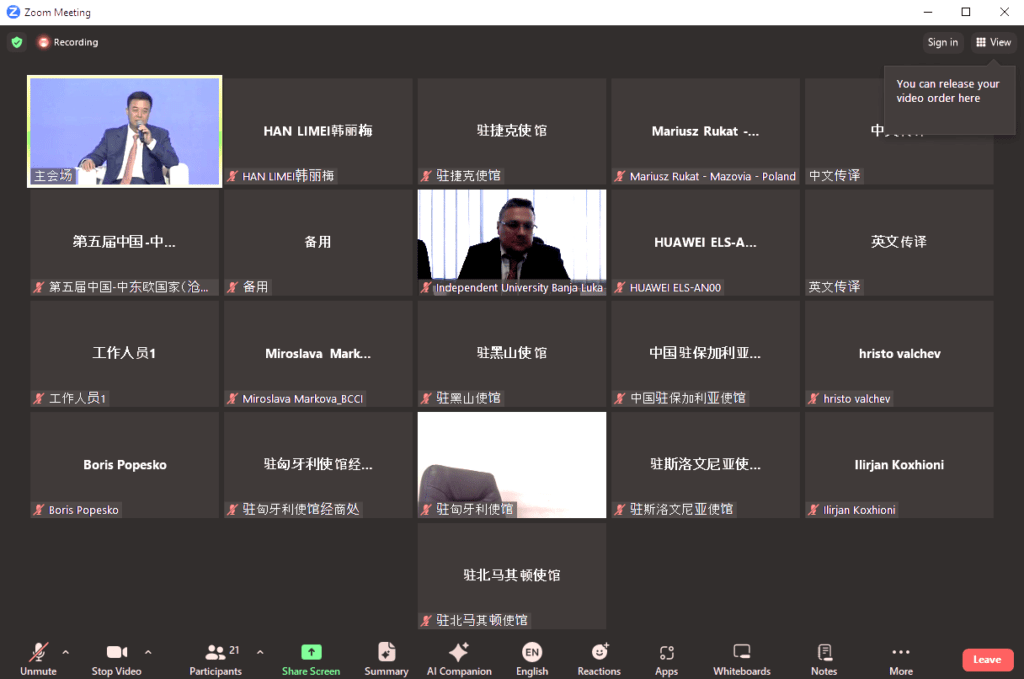Select the Independent University Banja Luka video
The image size is (1024, 679).
(512, 240)
